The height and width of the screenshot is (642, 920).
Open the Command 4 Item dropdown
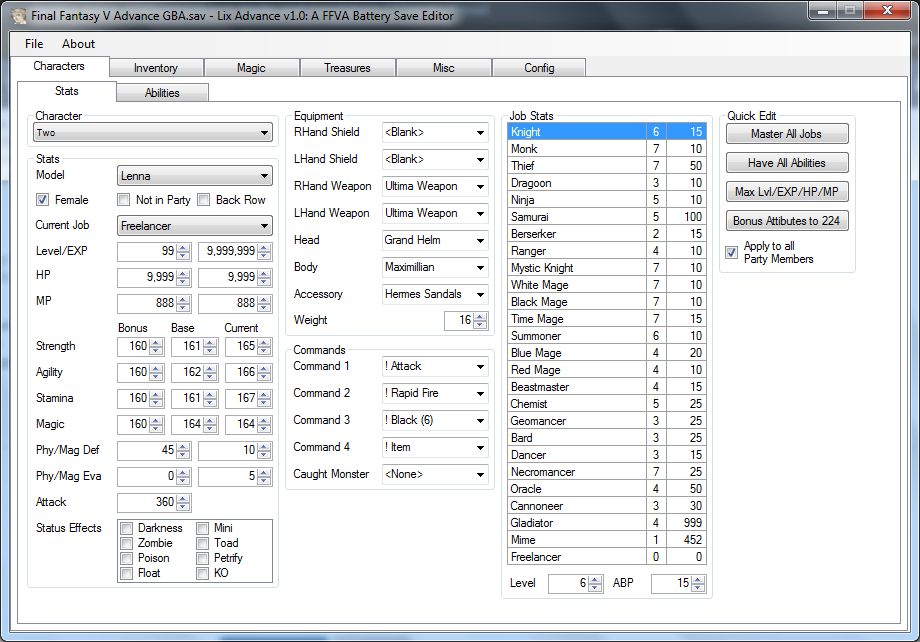[x=435, y=448]
